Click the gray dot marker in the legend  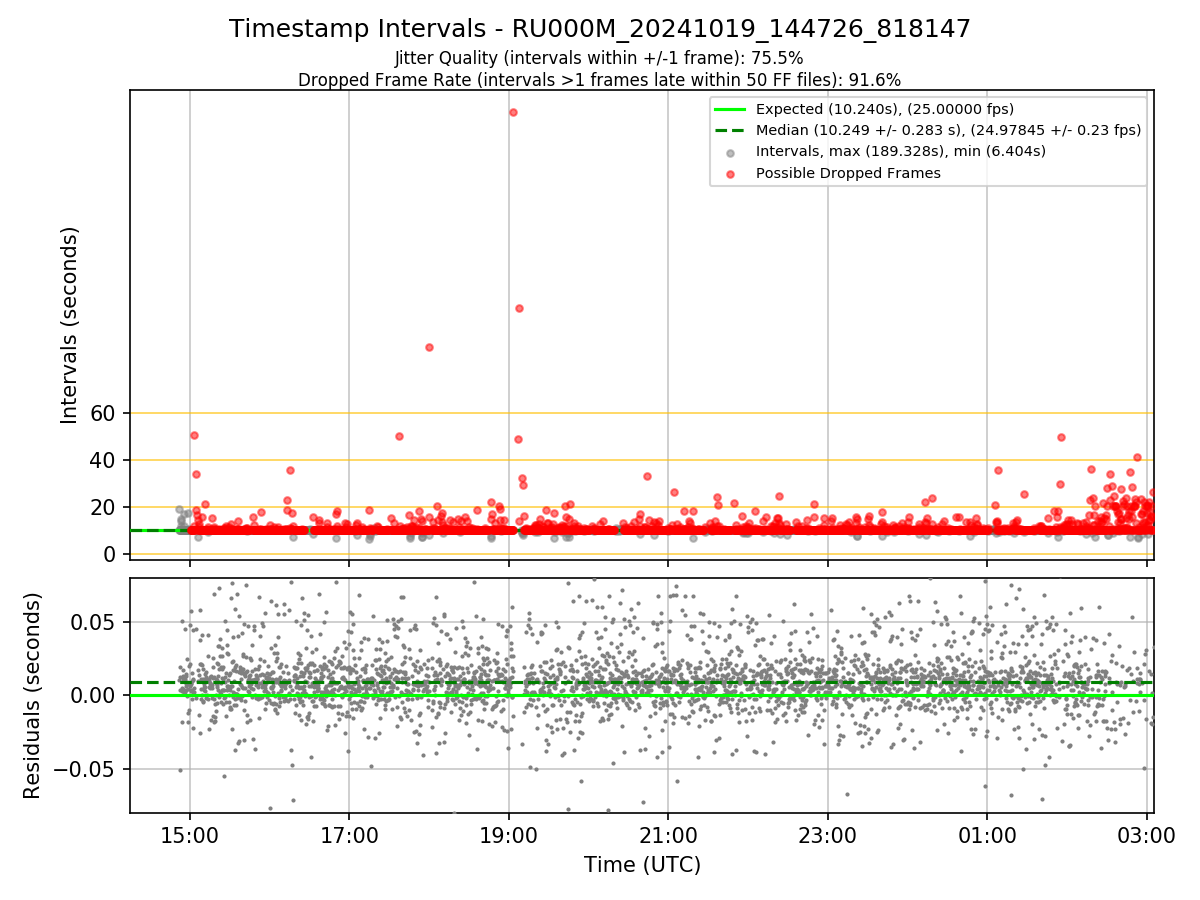(x=730, y=152)
